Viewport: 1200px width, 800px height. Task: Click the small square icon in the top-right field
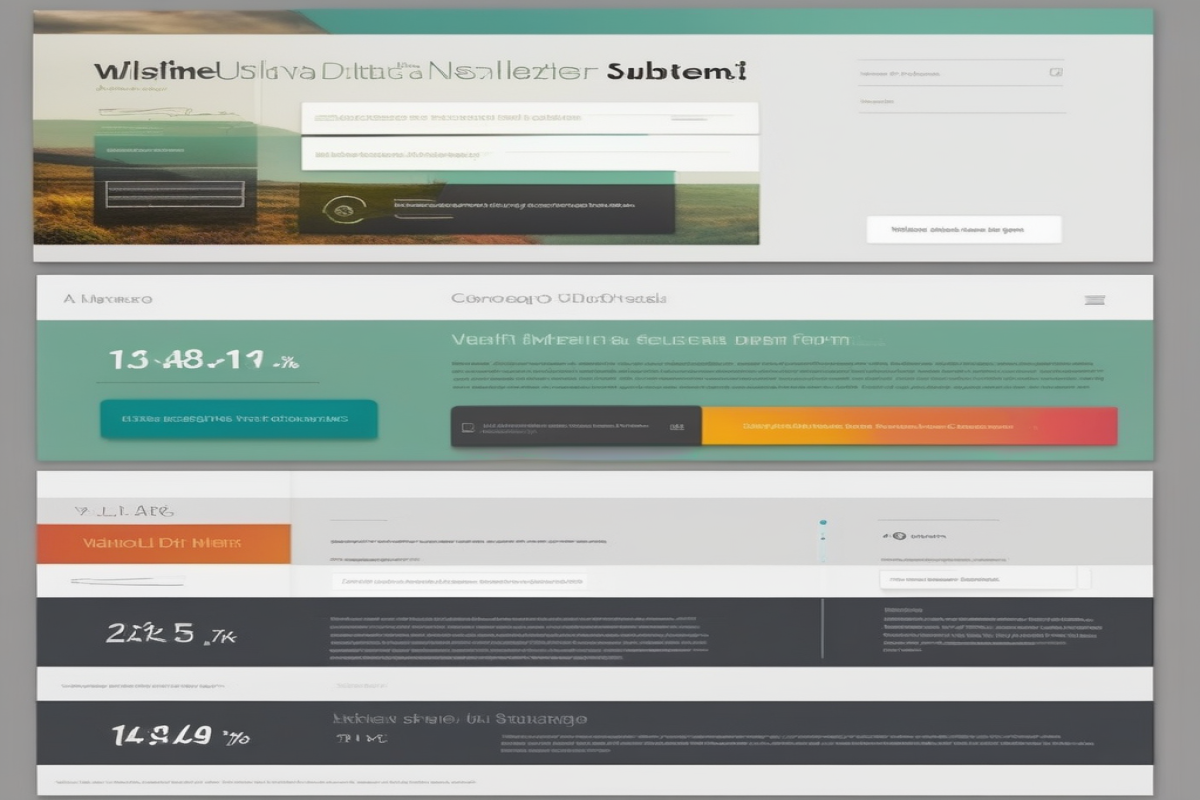1055,73
